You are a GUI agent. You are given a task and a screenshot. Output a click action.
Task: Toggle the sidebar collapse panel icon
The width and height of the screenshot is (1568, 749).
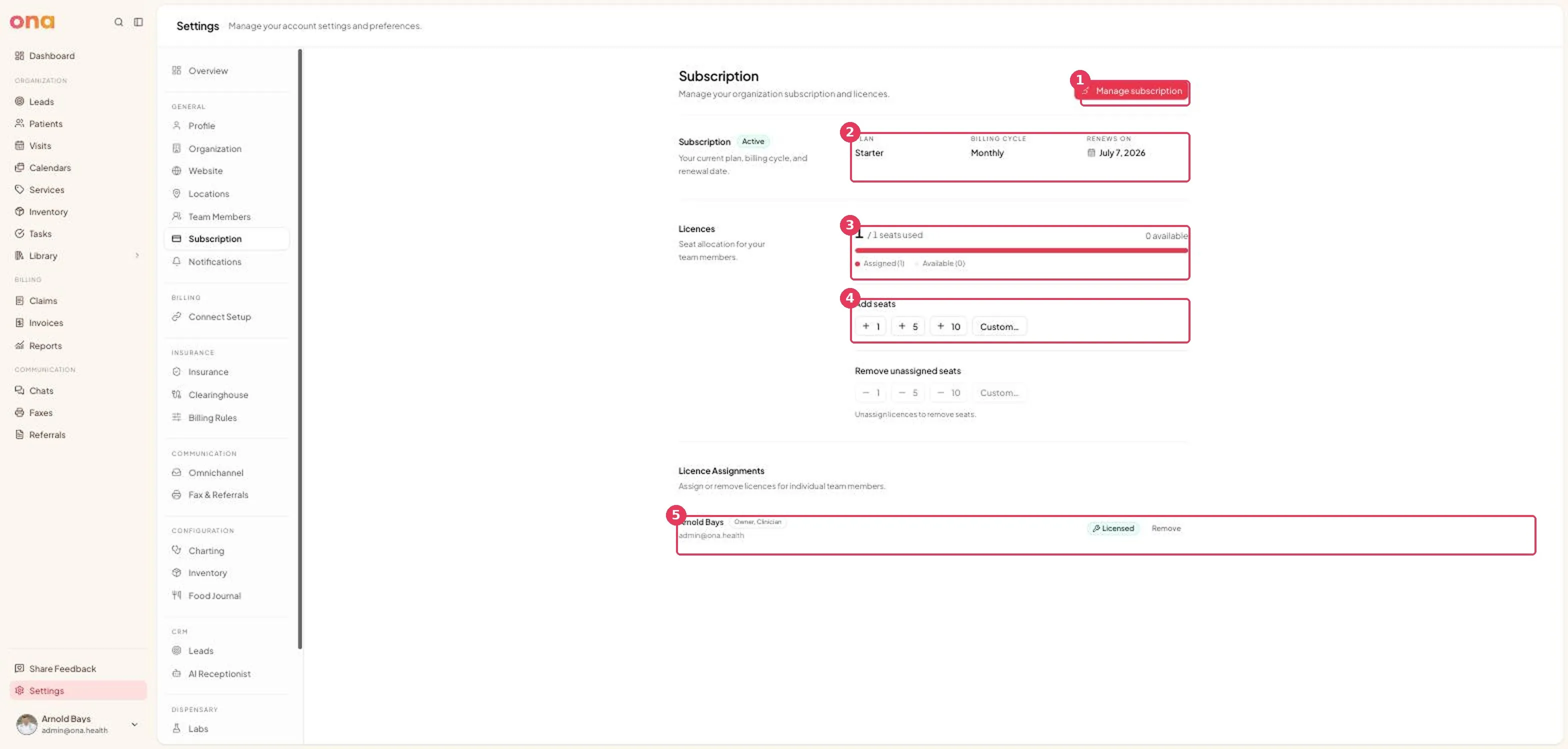[139, 22]
